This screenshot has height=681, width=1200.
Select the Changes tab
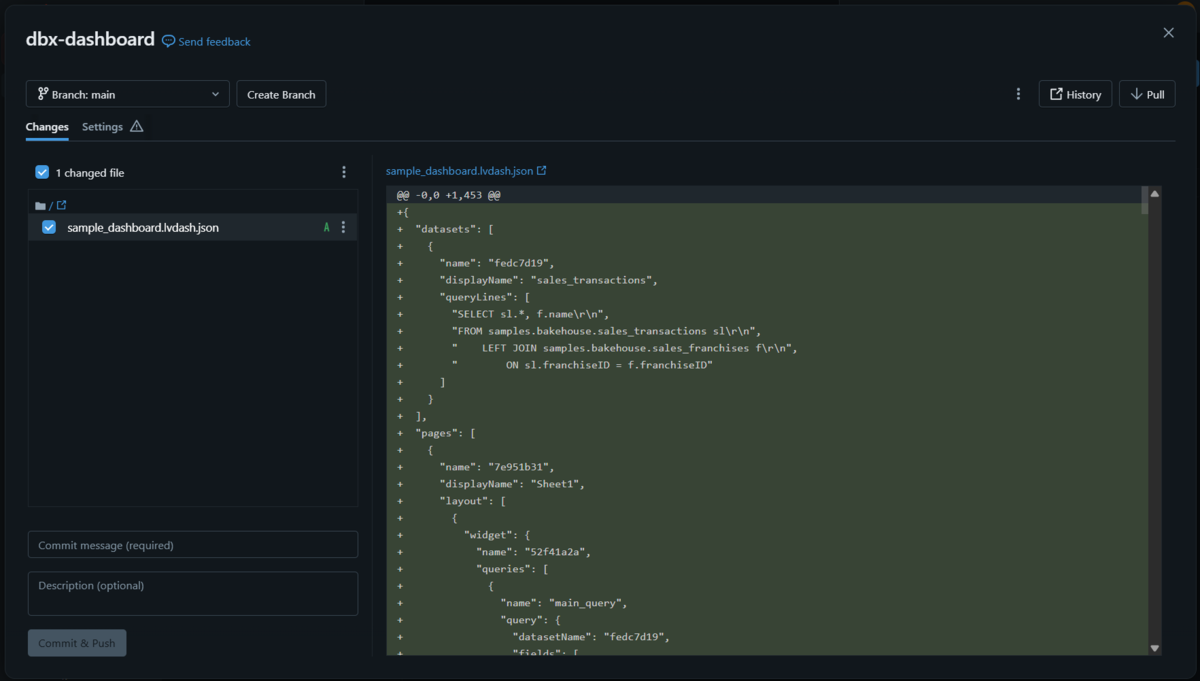point(47,127)
